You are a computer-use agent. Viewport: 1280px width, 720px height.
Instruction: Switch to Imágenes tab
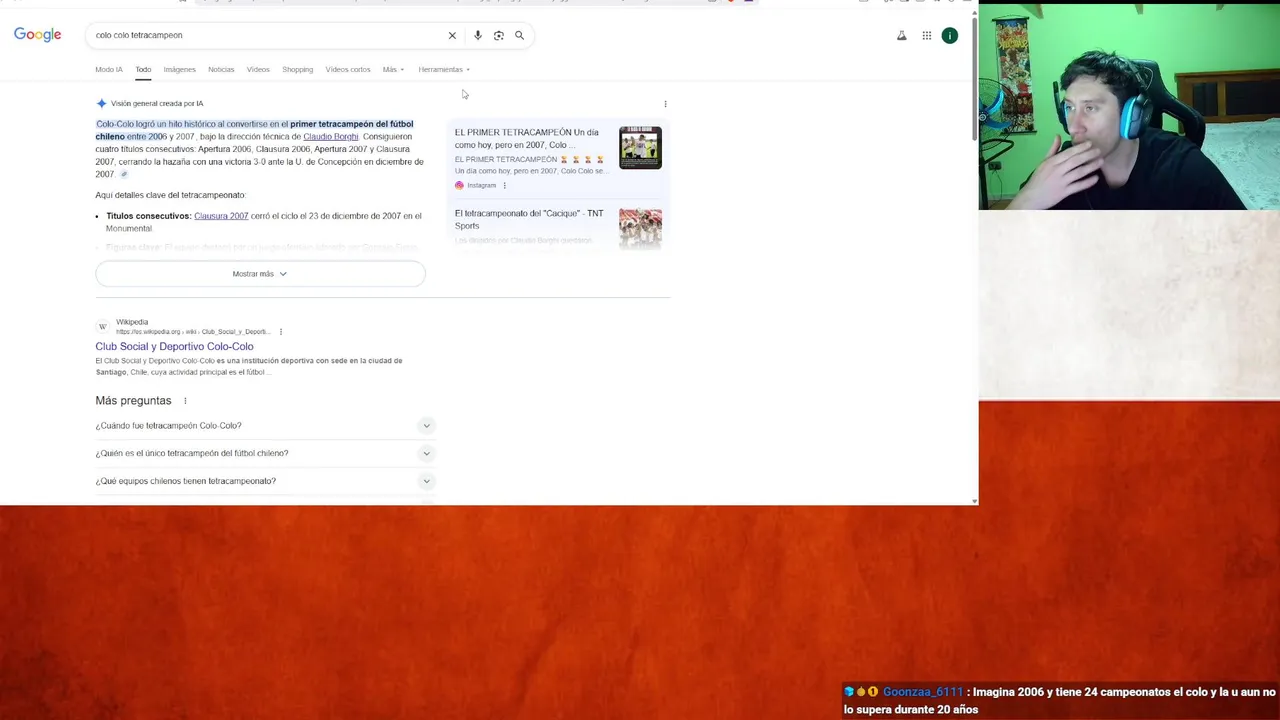(180, 69)
